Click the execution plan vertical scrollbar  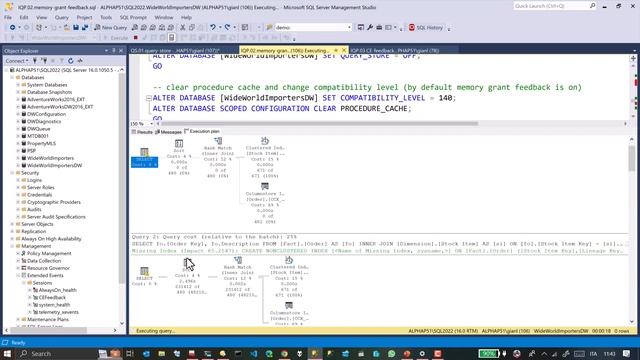(x=631, y=159)
